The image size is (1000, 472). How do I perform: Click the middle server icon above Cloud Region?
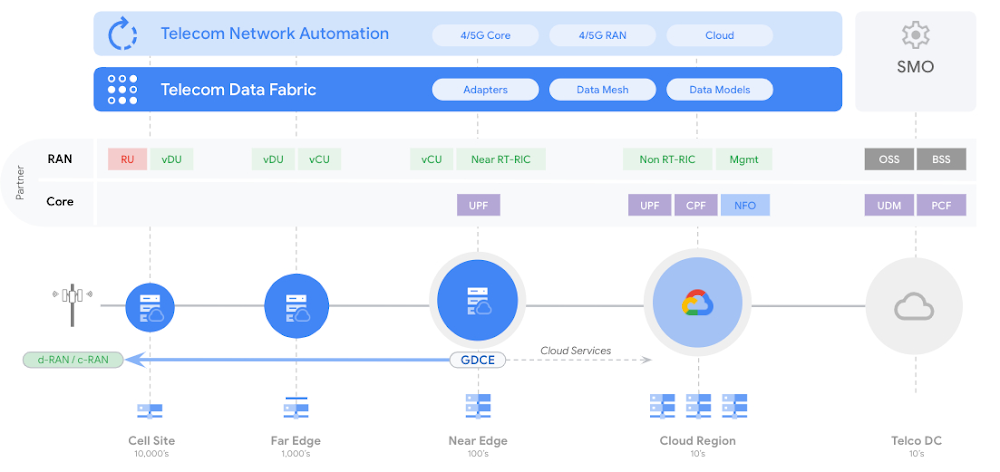click(698, 406)
